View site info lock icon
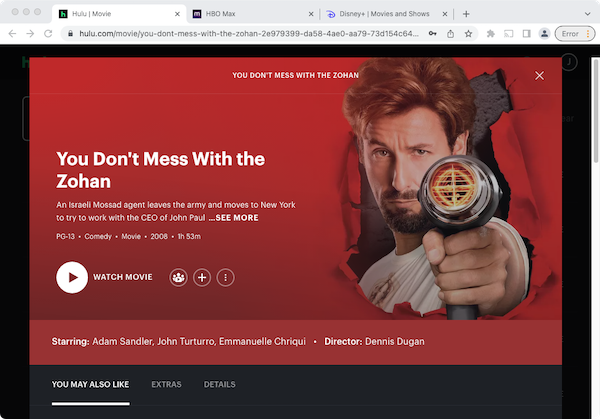The height and width of the screenshot is (419, 600). coord(70,34)
